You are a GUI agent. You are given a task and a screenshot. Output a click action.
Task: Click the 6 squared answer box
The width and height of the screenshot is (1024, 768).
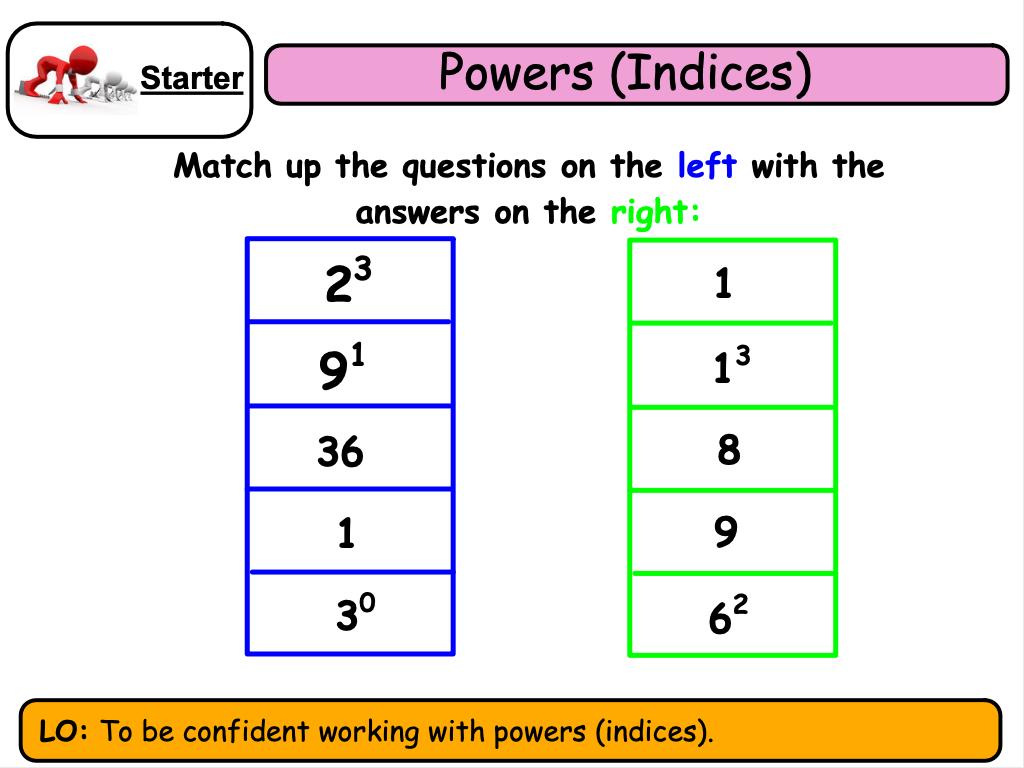[x=732, y=616]
